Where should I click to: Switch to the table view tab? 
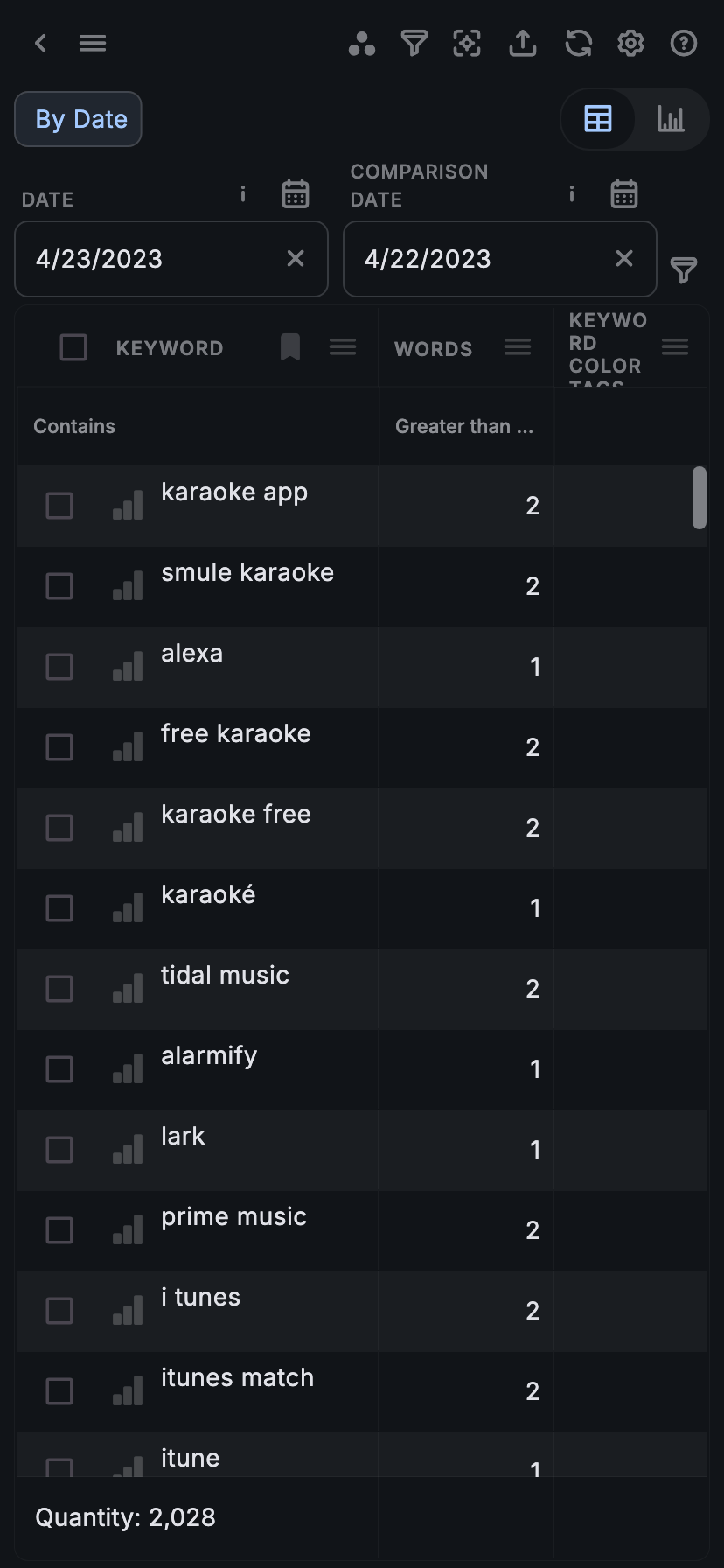[598, 119]
